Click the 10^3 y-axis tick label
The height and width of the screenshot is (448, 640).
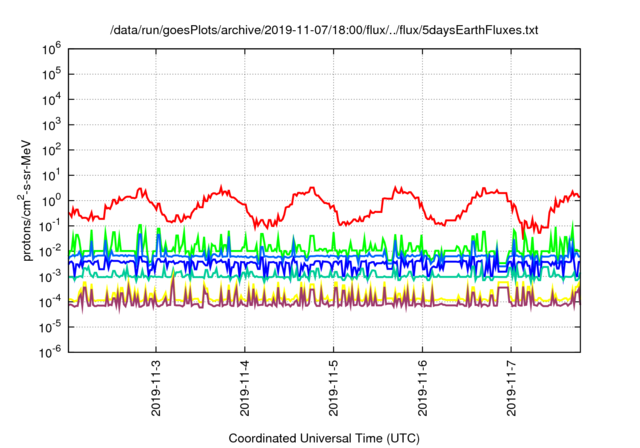tap(51, 125)
